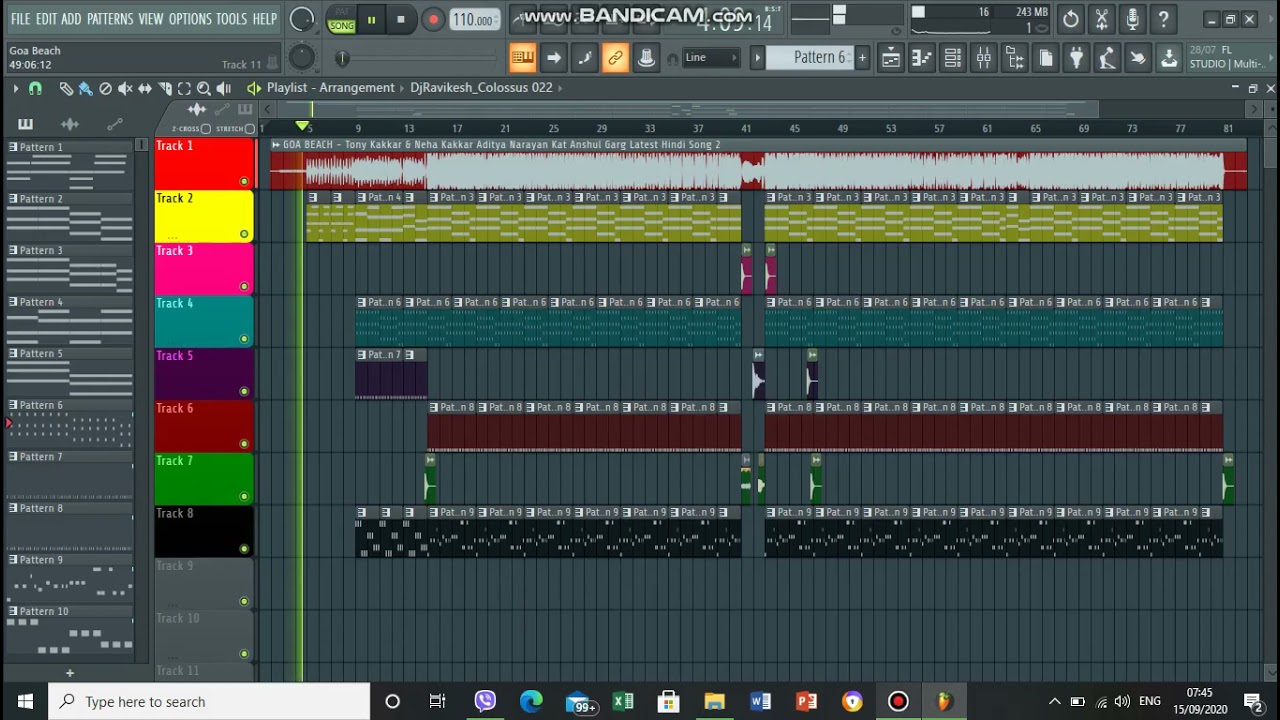Screen dimensions: 1280x720
Task: Open the playlist options arrow menu
Action: tap(15, 88)
